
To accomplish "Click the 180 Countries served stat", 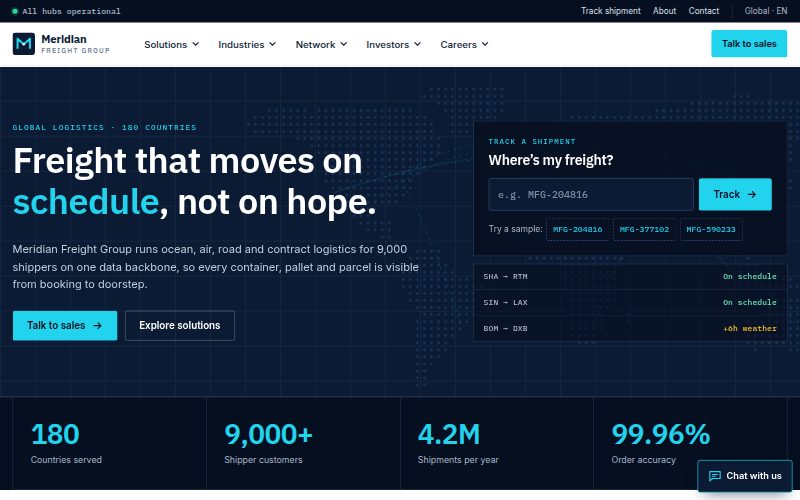I will pyautogui.click(x=109, y=443).
